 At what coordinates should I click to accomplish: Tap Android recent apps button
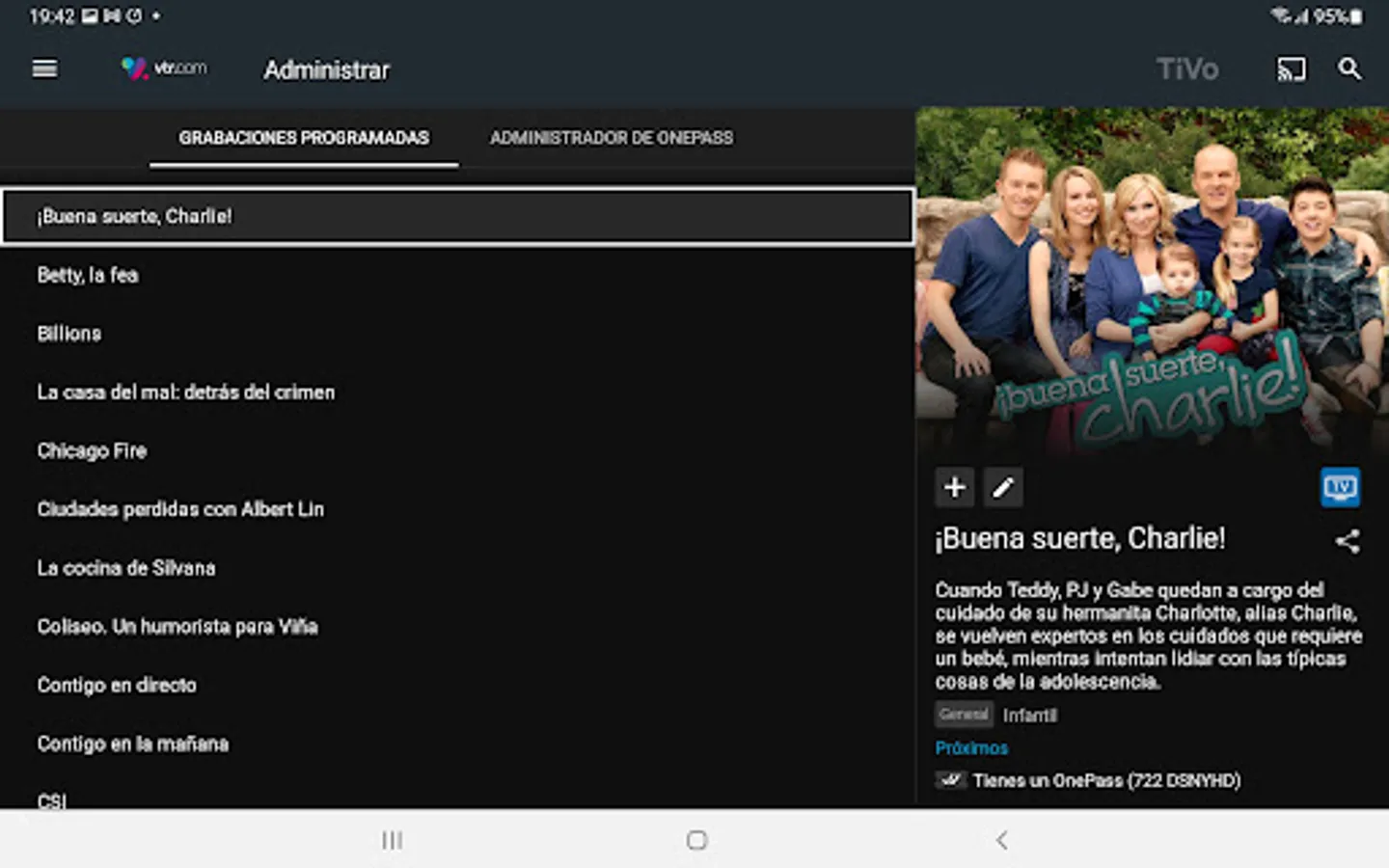pos(392,840)
